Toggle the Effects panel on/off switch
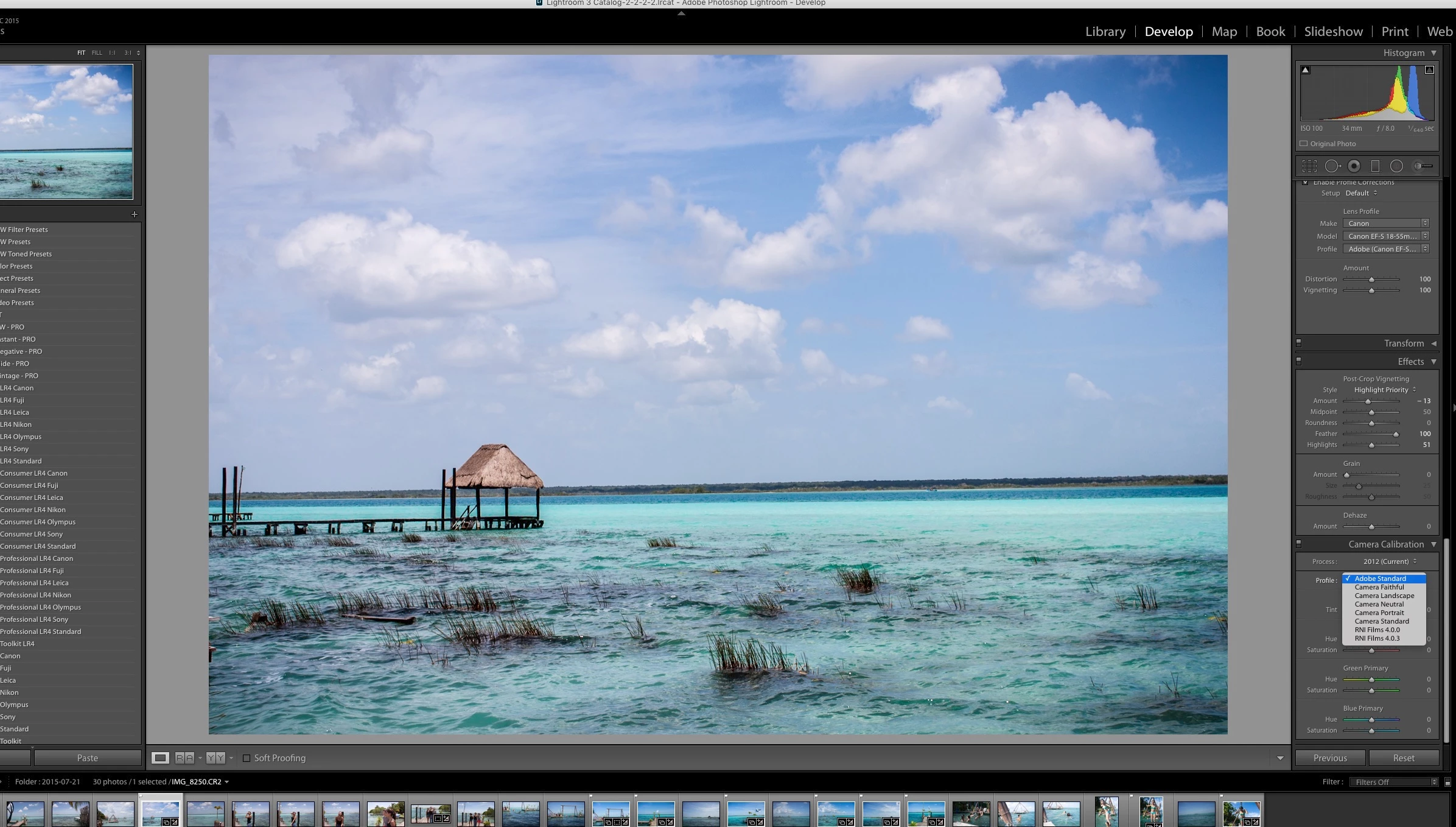This screenshot has height=827, width=1456. point(1298,361)
